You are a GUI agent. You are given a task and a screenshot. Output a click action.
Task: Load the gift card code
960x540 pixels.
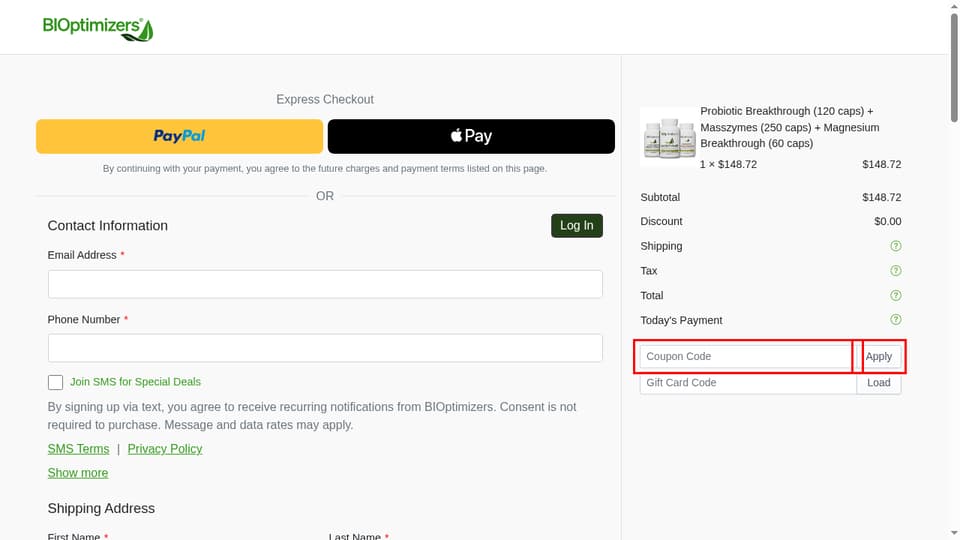(879, 383)
